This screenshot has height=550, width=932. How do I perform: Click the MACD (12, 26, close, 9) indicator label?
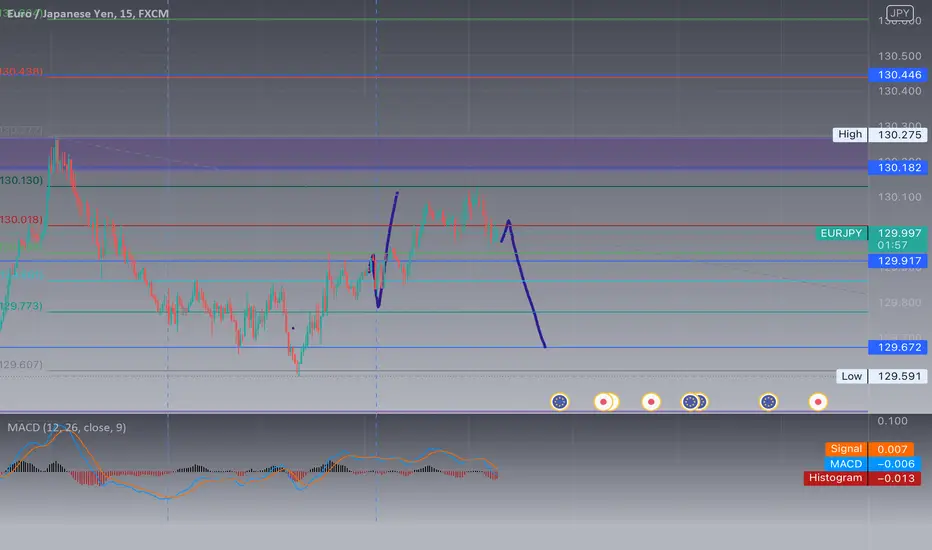tap(67, 428)
